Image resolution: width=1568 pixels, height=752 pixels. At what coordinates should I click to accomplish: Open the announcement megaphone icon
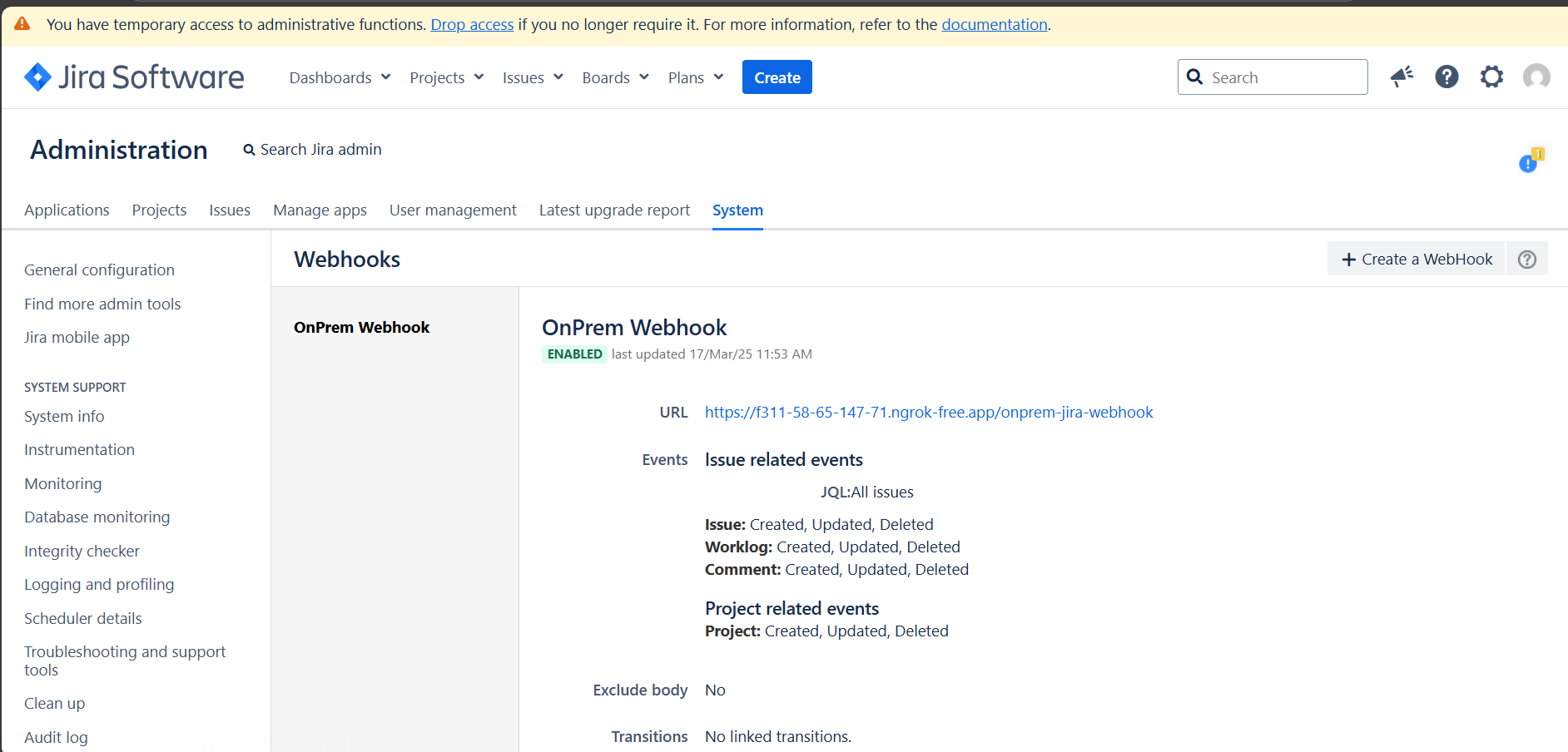click(x=1402, y=77)
